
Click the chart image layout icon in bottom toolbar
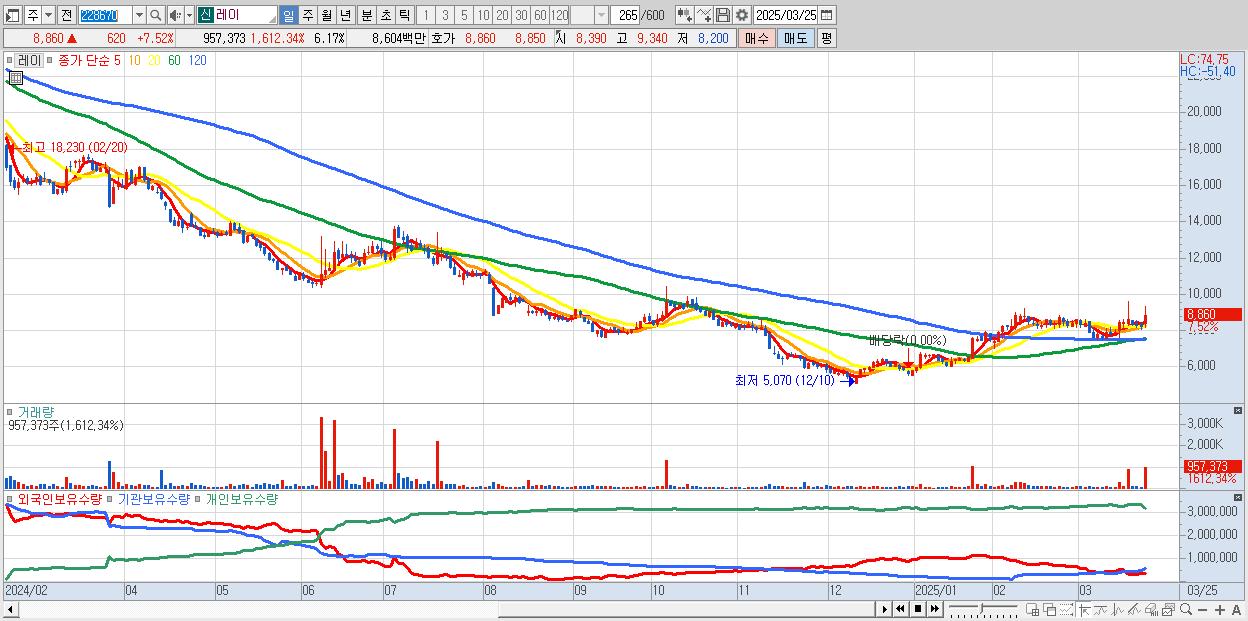coord(1168,610)
